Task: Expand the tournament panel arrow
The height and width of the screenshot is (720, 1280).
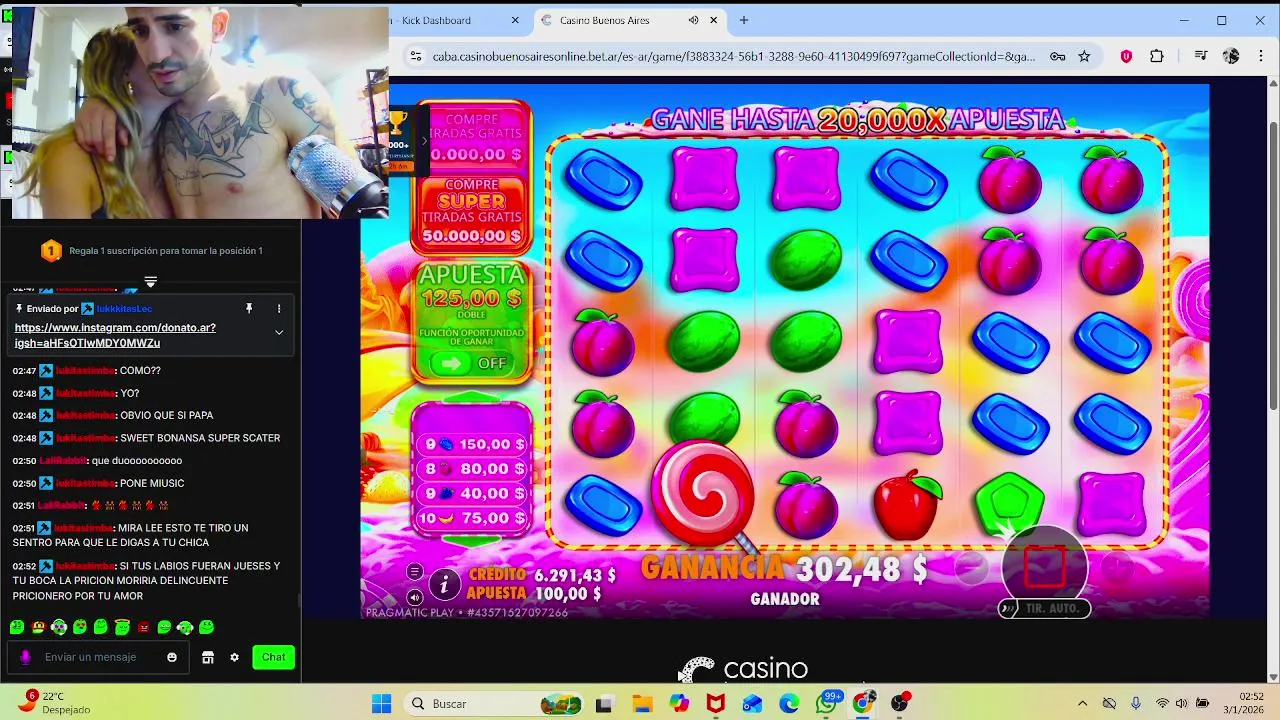Action: click(x=423, y=140)
